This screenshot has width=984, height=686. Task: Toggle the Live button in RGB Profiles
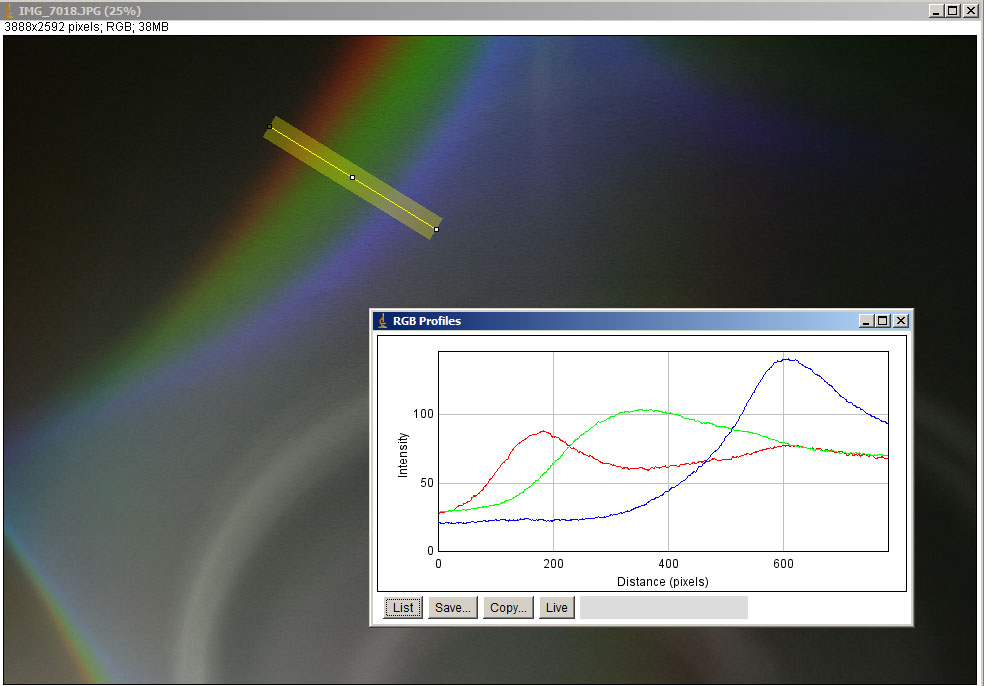(557, 608)
